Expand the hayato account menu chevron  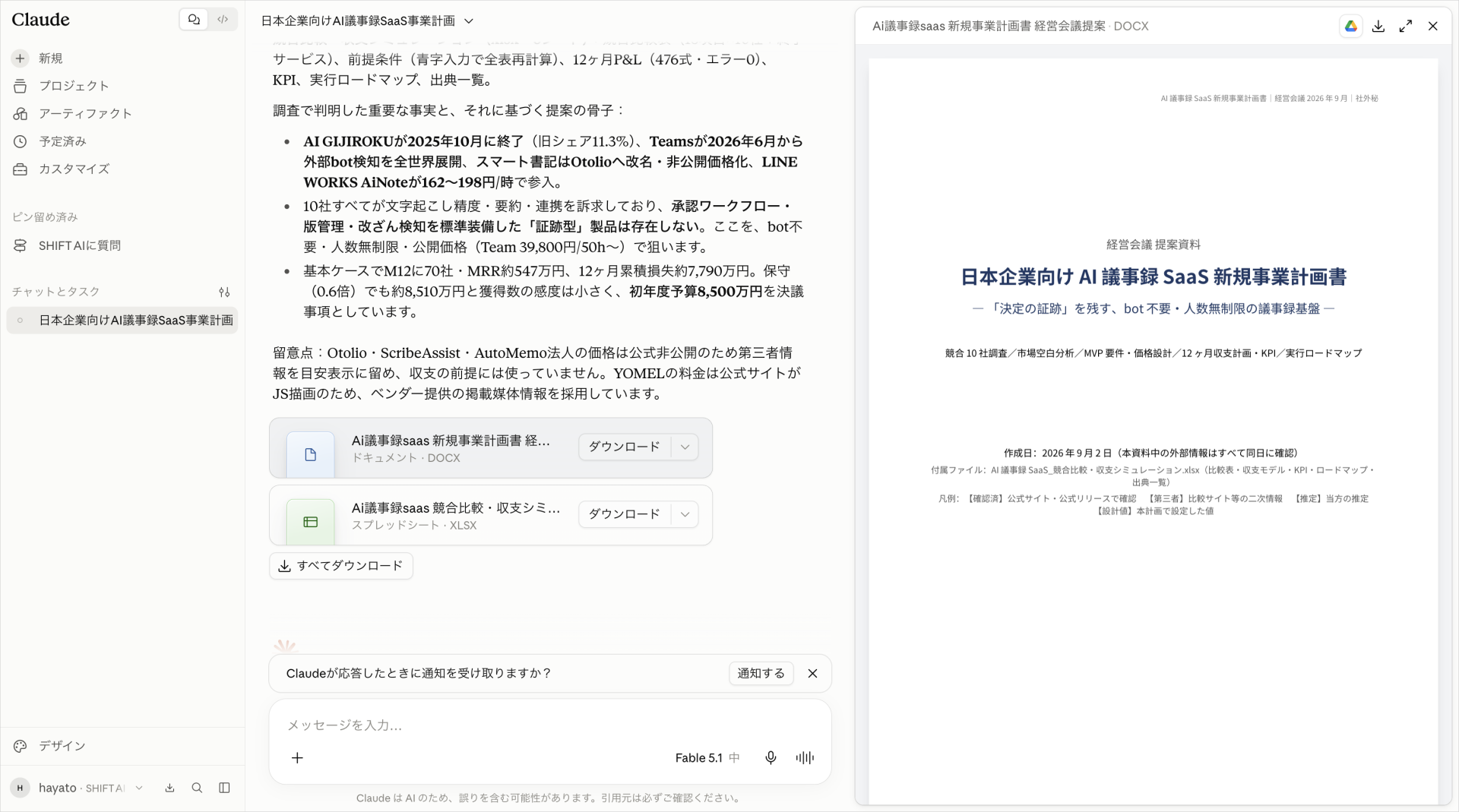click(x=139, y=788)
